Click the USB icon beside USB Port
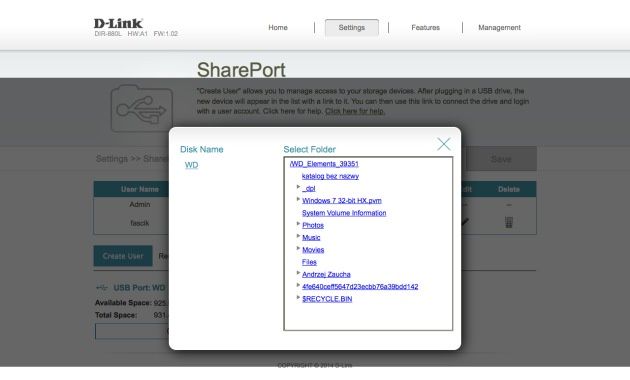 coord(102,288)
